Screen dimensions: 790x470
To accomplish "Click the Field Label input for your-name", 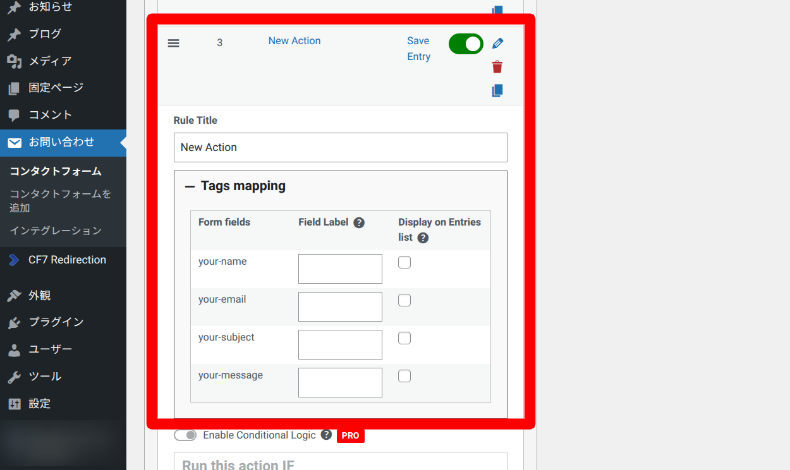I will (x=340, y=269).
